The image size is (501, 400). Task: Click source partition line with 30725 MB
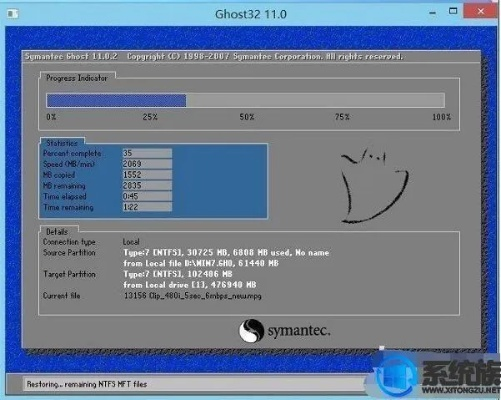pos(226,253)
